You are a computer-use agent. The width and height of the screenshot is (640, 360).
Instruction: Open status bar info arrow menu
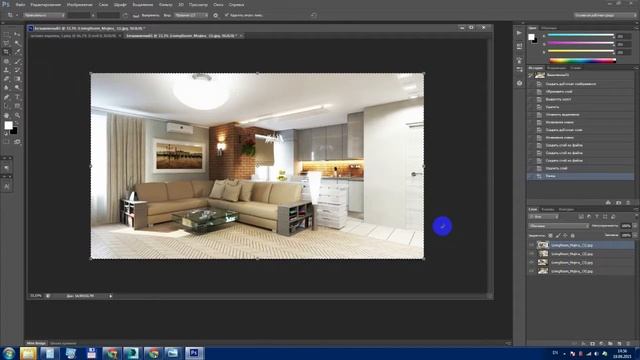[111, 296]
